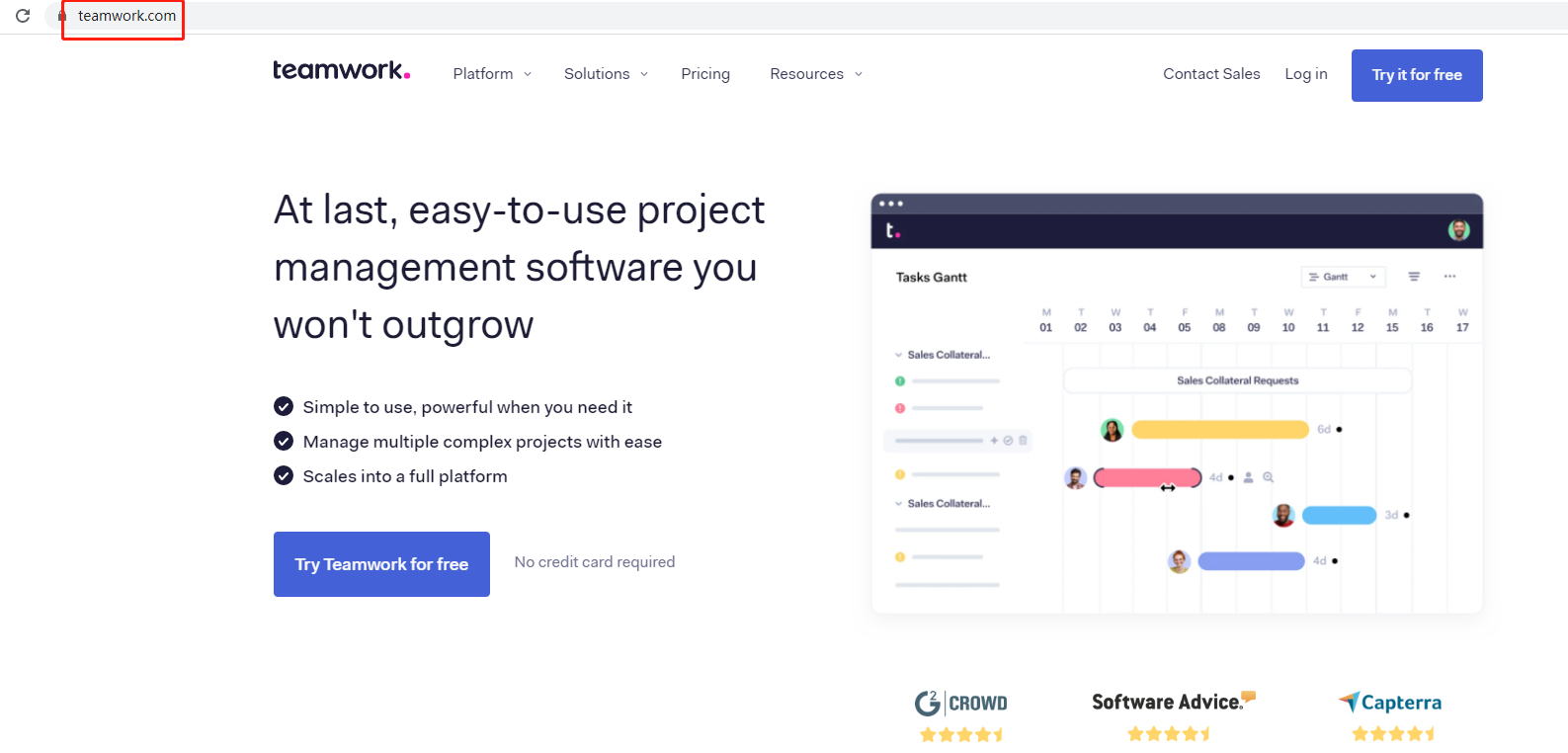Select the yellow 6d Gantt bar
This screenshot has height=753, width=1568.
pyautogui.click(x=1220, y=430)
